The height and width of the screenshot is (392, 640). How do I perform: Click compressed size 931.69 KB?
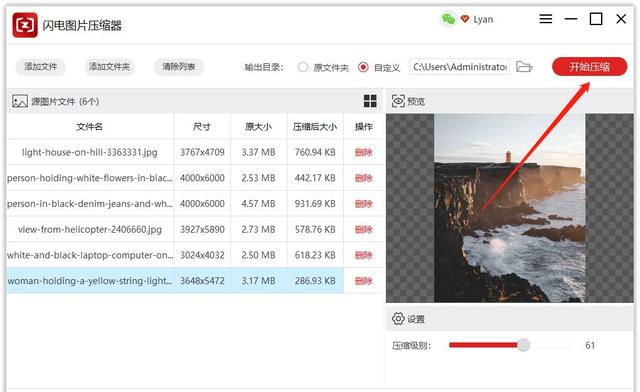click(315, 204)
